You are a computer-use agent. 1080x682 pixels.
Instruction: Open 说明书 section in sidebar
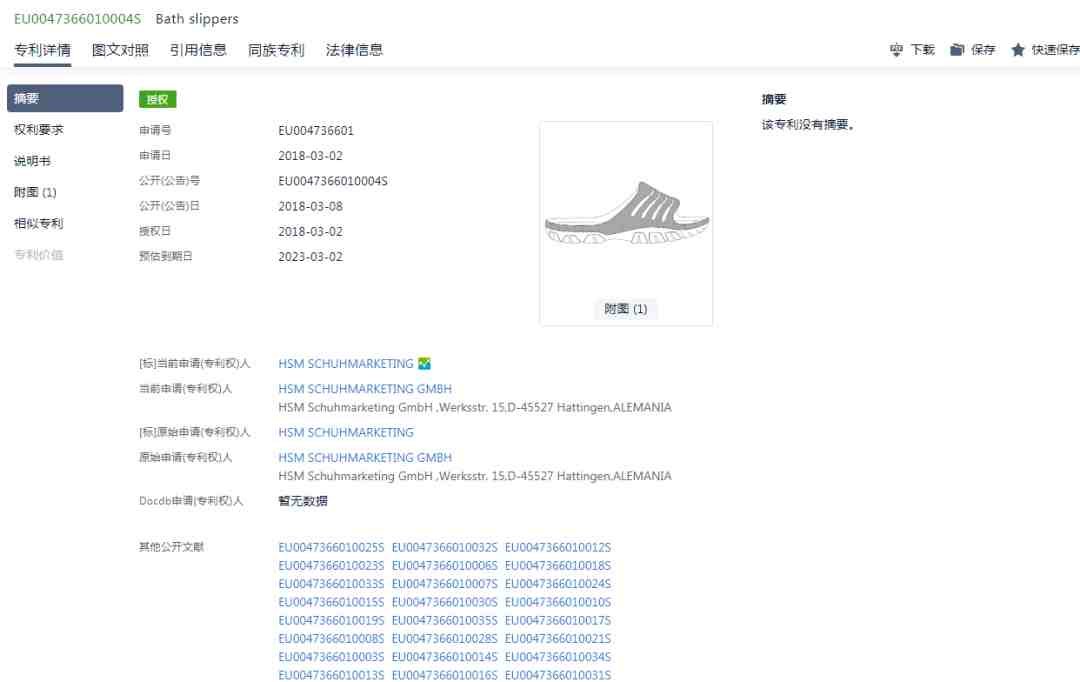32,161
